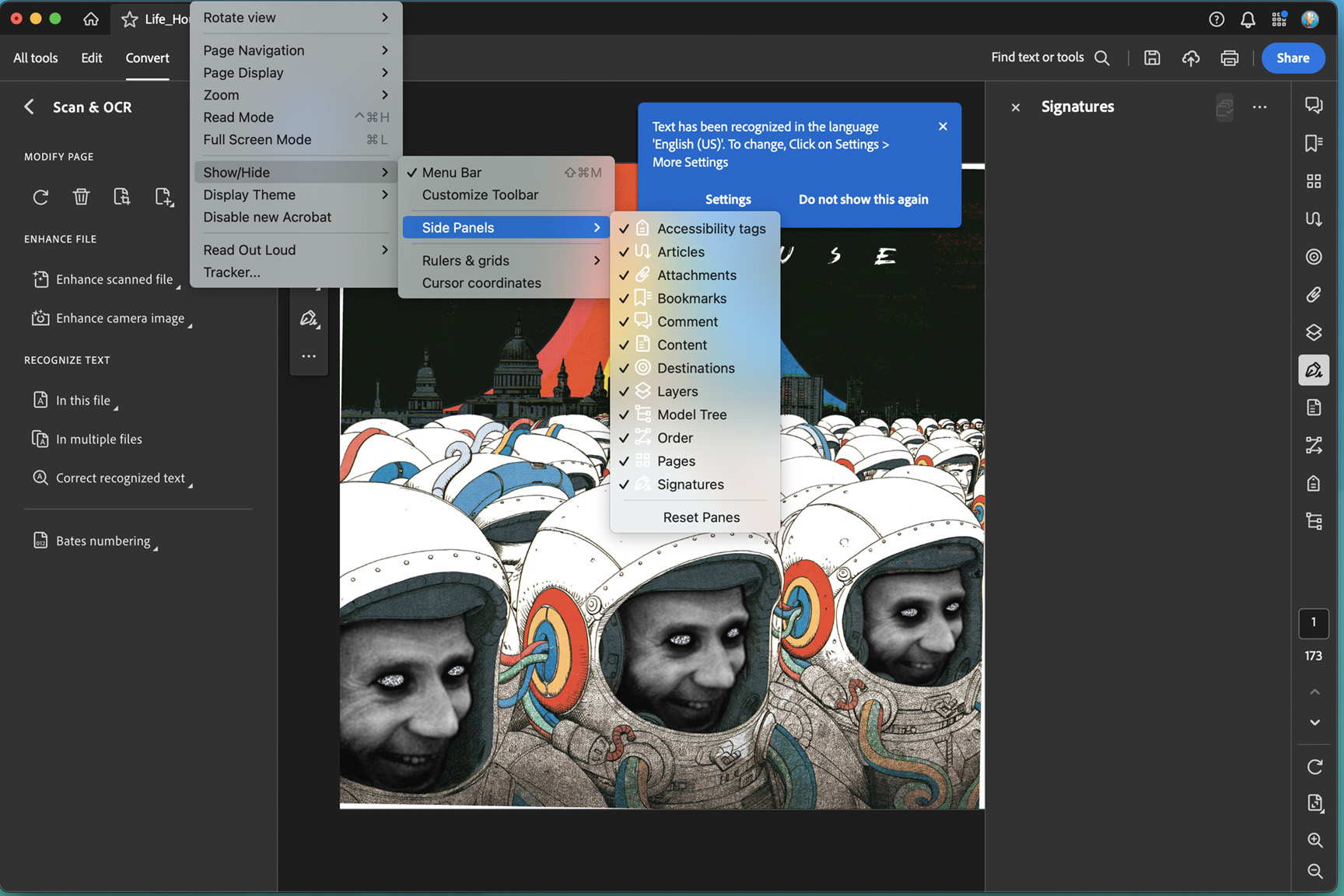Click the delete page trash icon
The image size is (1344, 896).
tap(81, 197)
